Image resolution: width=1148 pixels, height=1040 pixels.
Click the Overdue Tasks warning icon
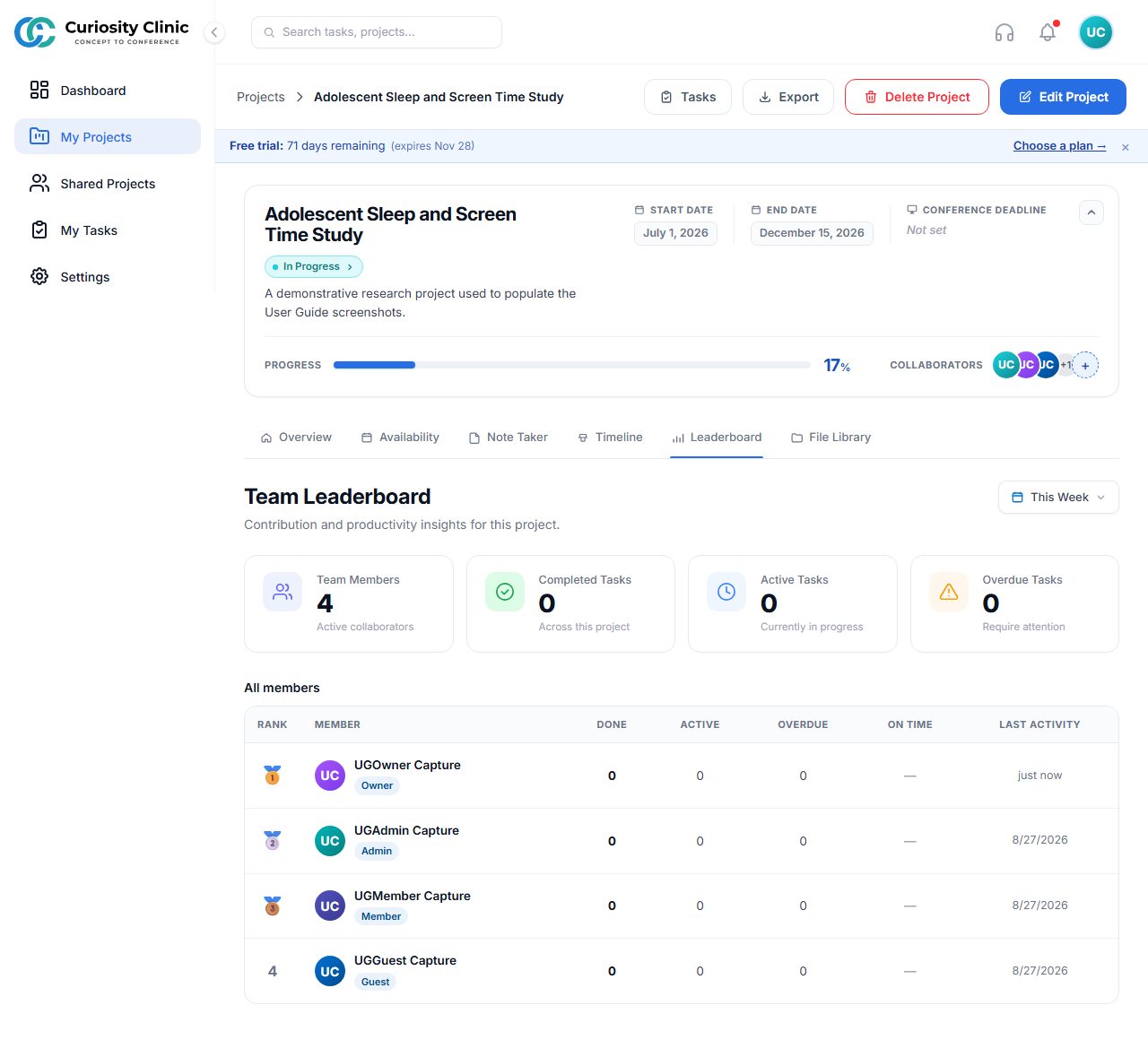click(949, 592)
